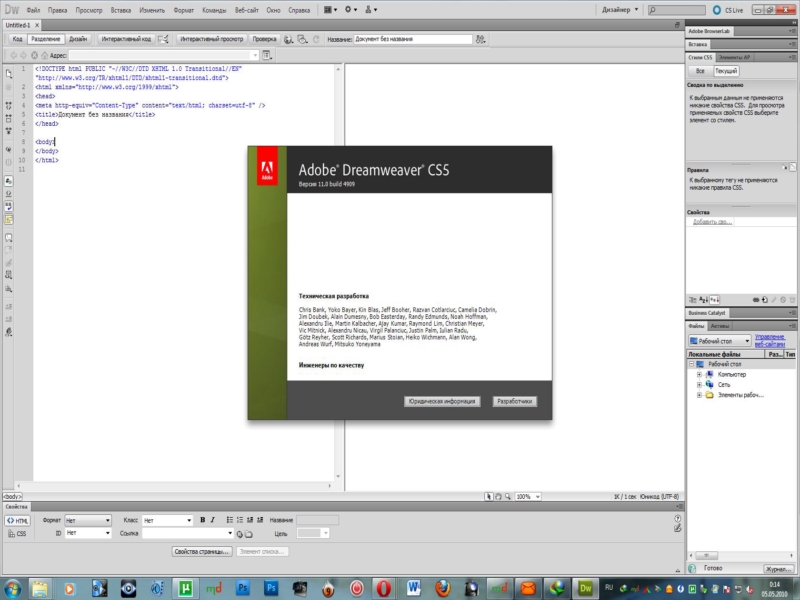
Task: Open the Live view options icon
Action: point(267,55)
